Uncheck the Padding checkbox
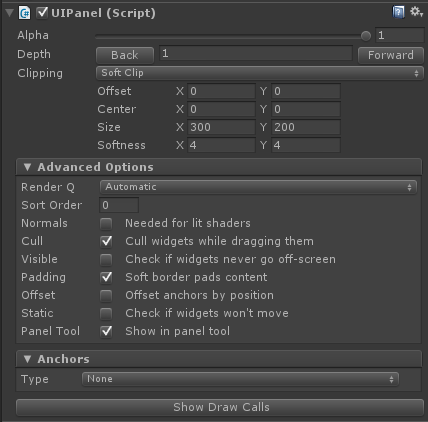 (106, 278)
